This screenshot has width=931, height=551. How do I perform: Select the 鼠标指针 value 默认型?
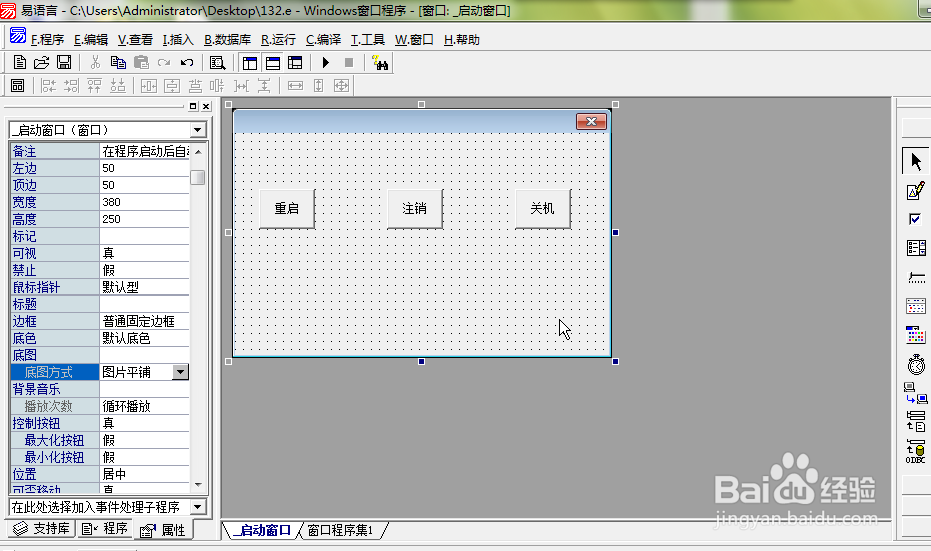(144, 287)
